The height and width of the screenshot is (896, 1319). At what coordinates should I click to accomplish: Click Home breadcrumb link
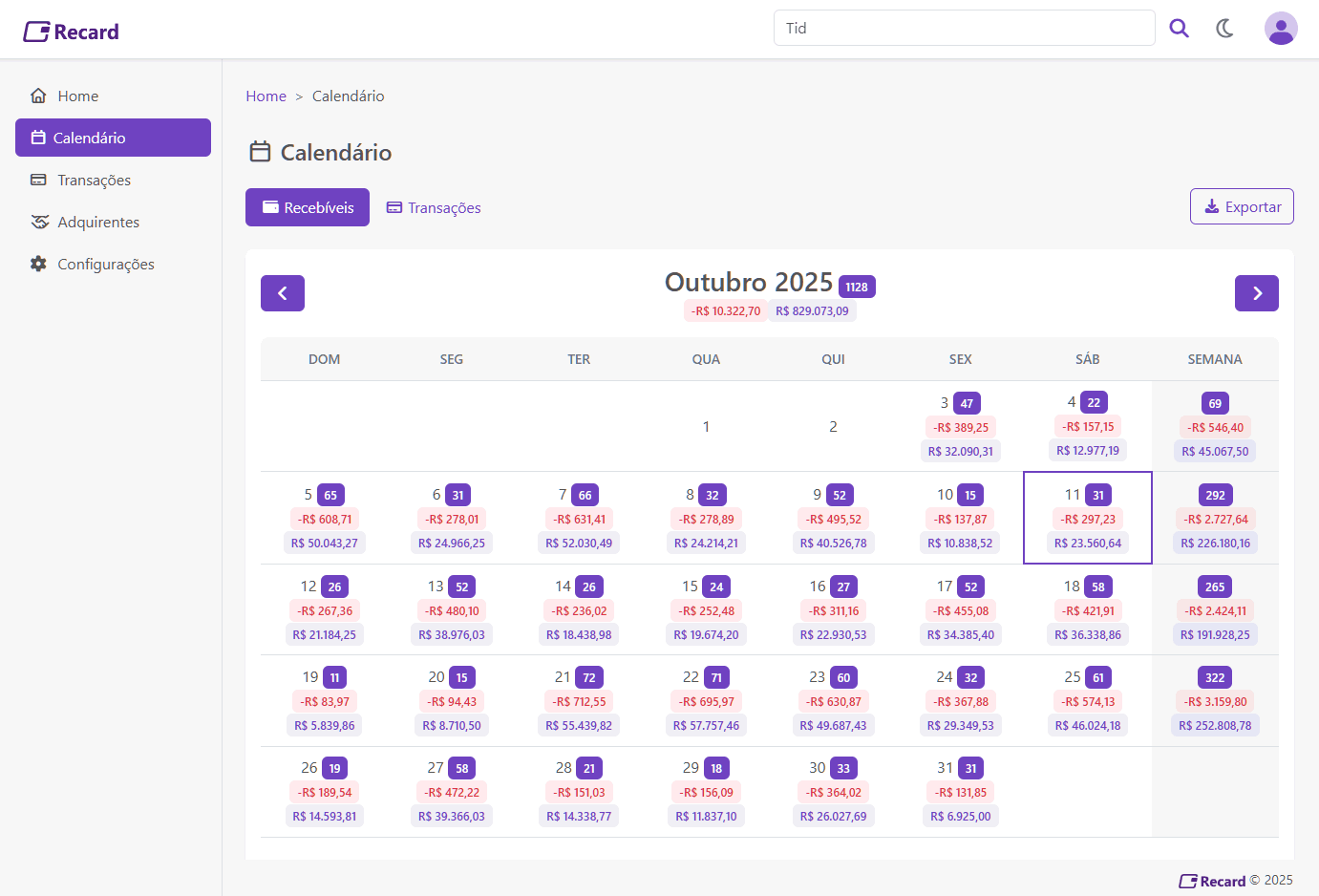point(266,96)
